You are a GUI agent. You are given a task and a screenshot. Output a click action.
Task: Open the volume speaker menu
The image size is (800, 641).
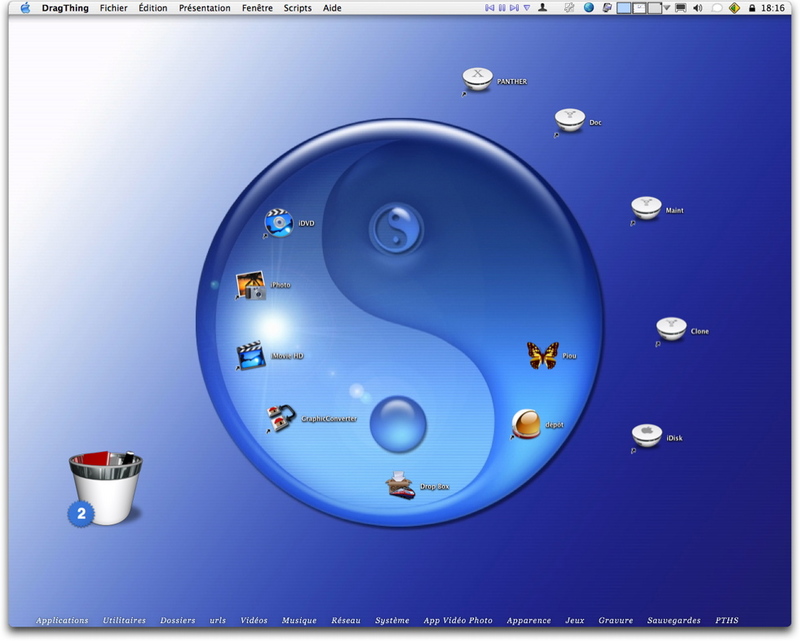(x=697, y=8)
